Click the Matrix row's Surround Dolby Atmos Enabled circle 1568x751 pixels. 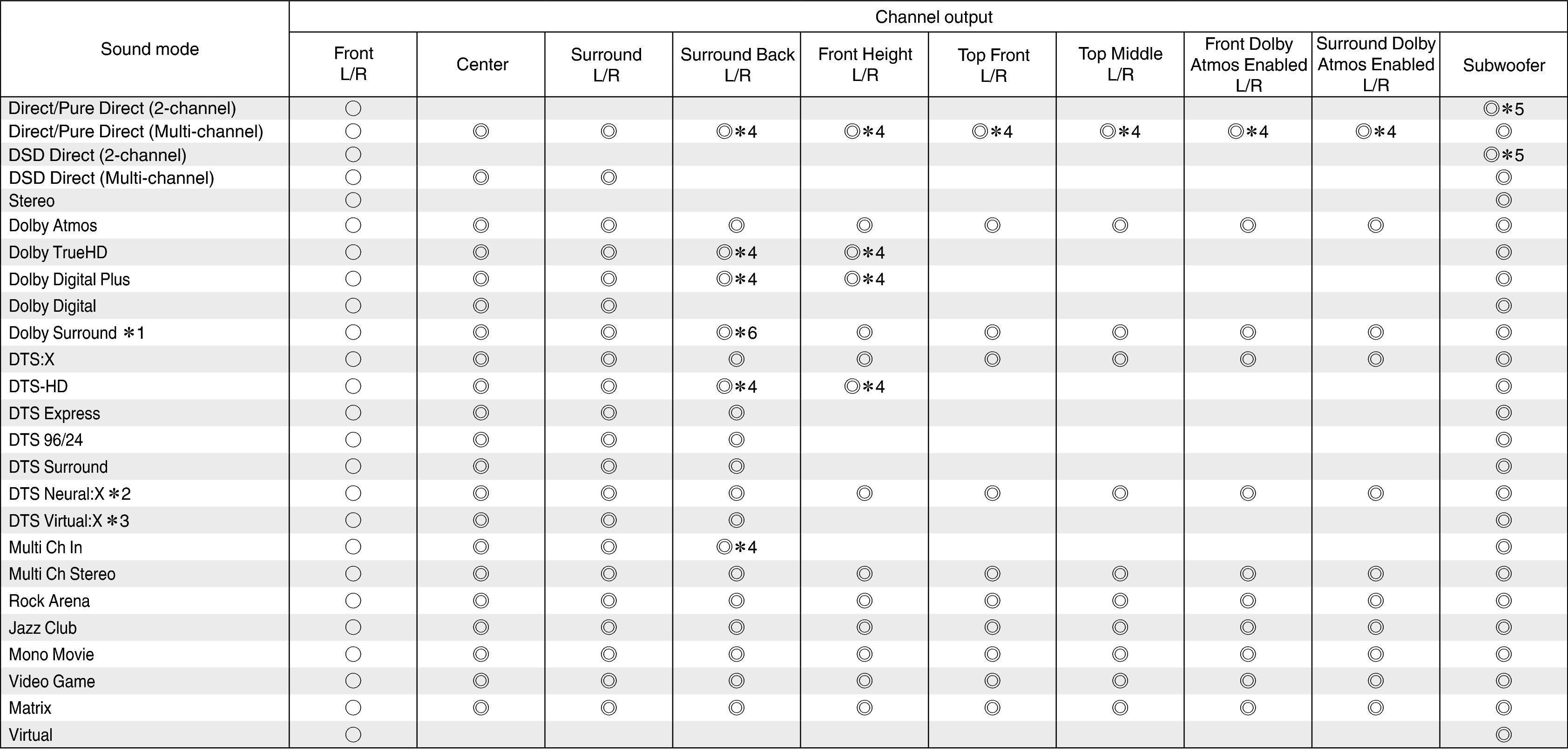click(x=1376, y=708)
